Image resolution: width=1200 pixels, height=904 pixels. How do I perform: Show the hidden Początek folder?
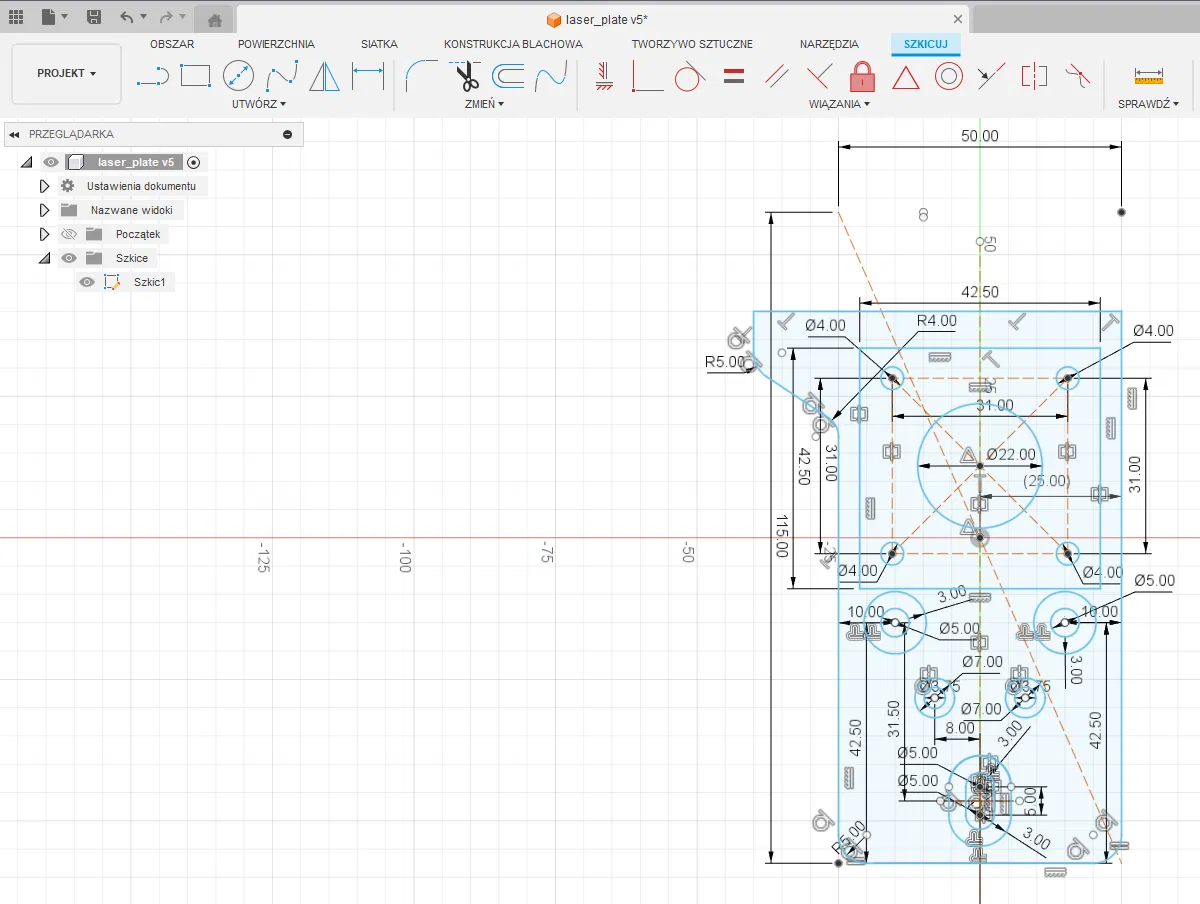[x=69, y=235]
